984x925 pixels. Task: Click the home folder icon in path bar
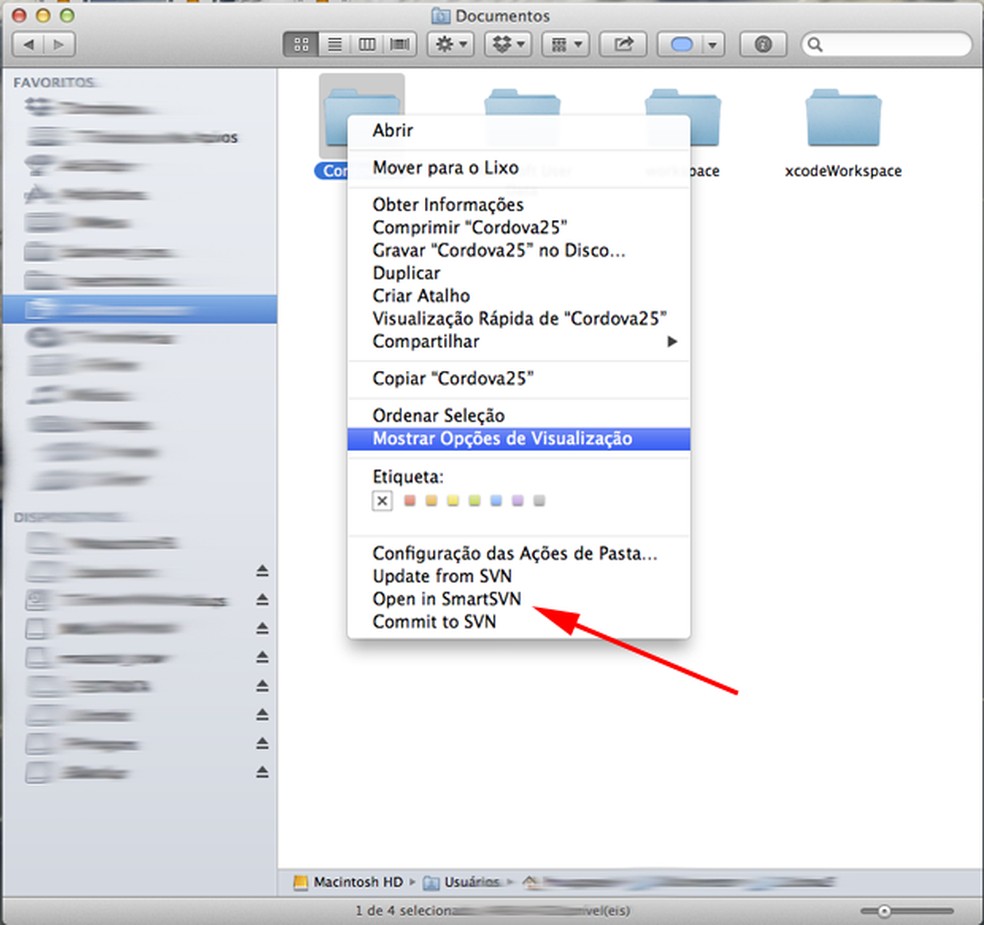click(x=530, y=882)
